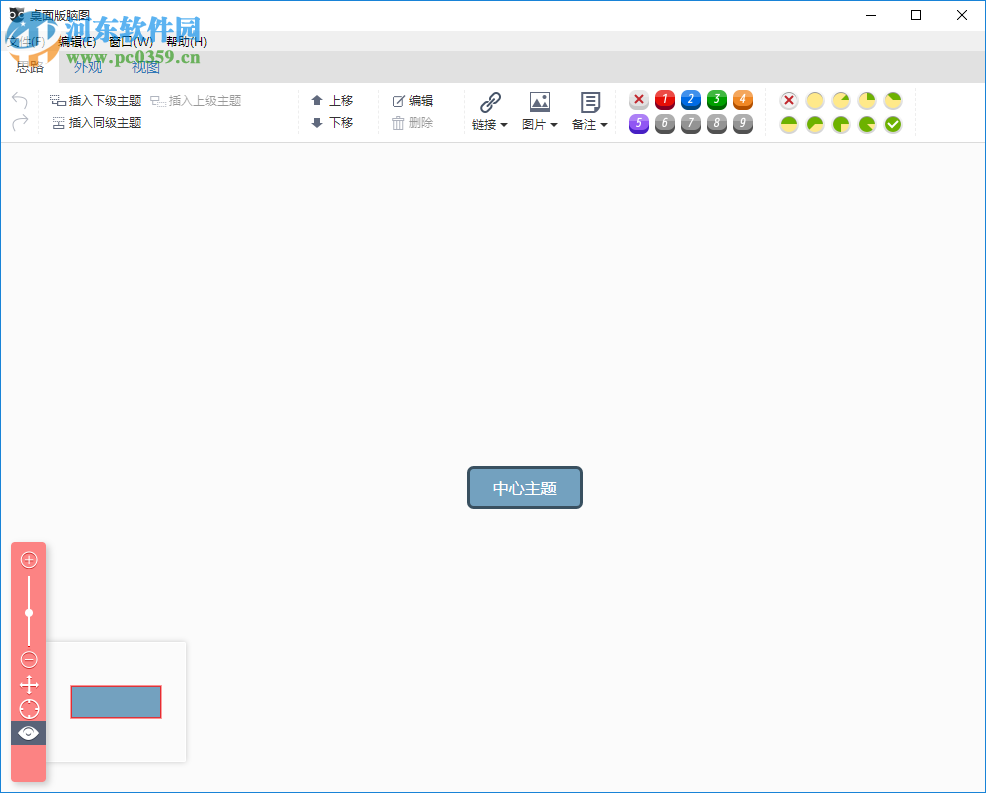Move topic up with 上移
Screen dimensions: 986x793
(x=332, y=101)
